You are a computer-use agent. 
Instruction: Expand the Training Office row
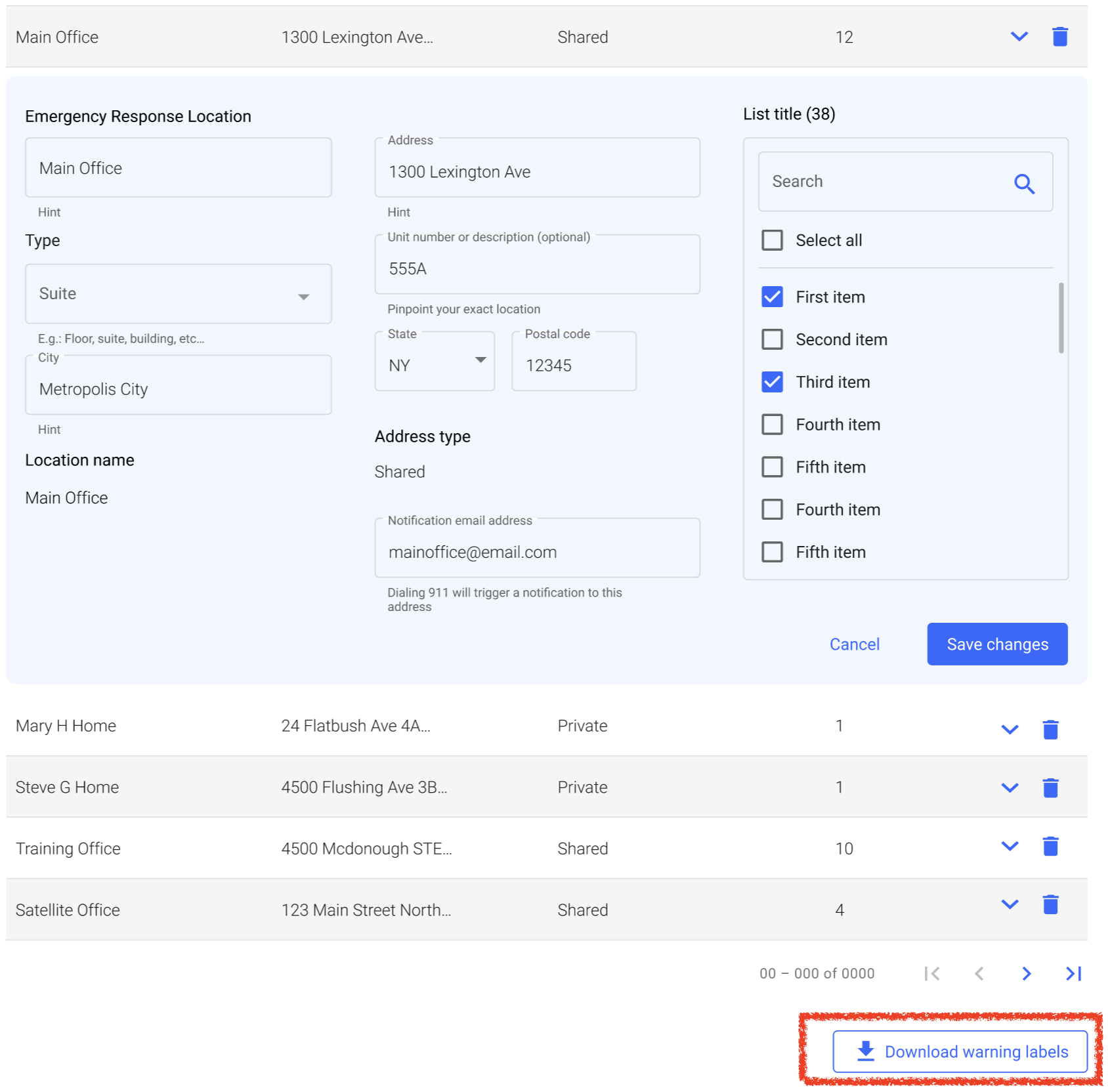[1010, 848]
